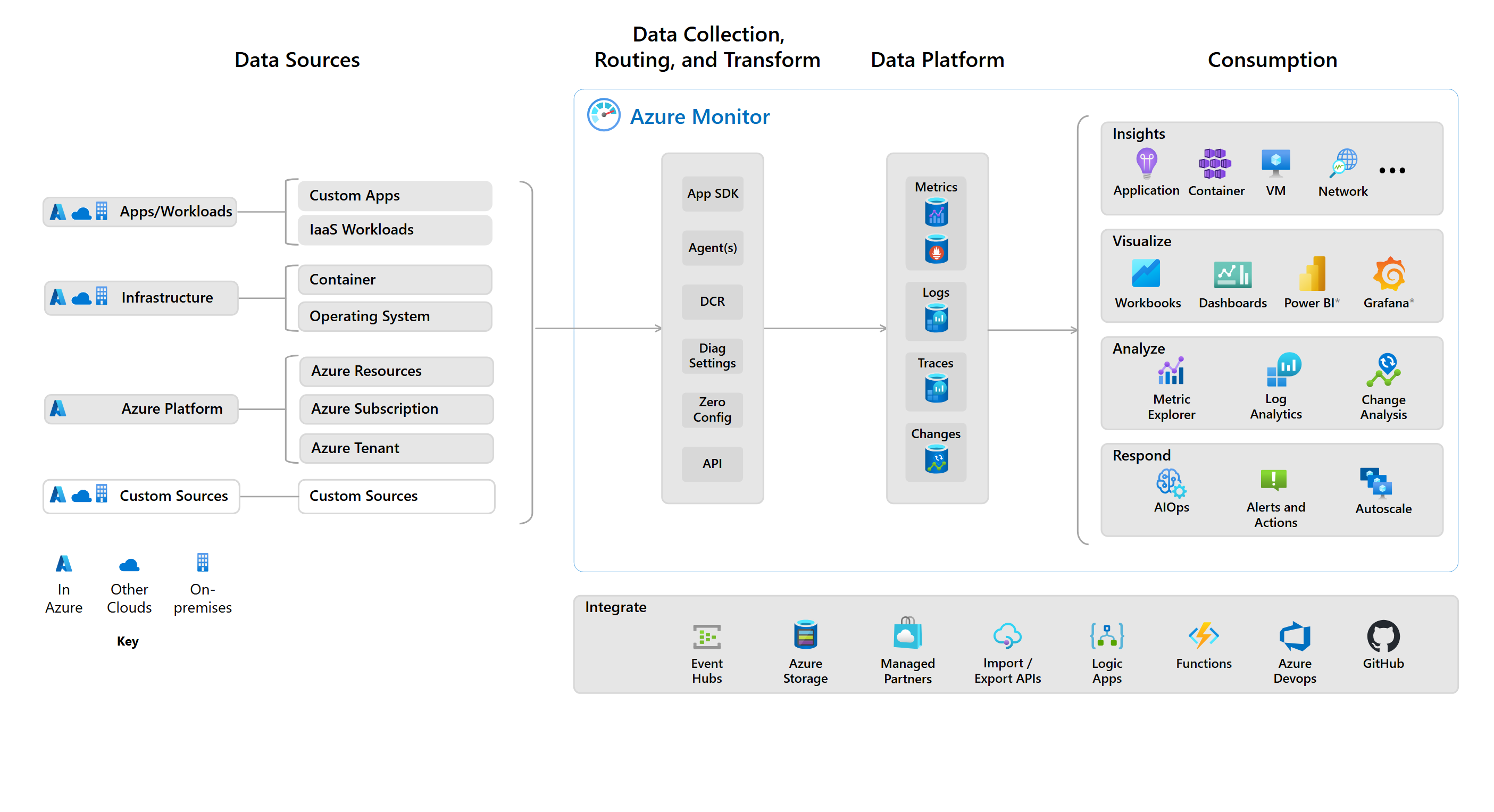Open the Log Analytics icon

[1283, 370]
